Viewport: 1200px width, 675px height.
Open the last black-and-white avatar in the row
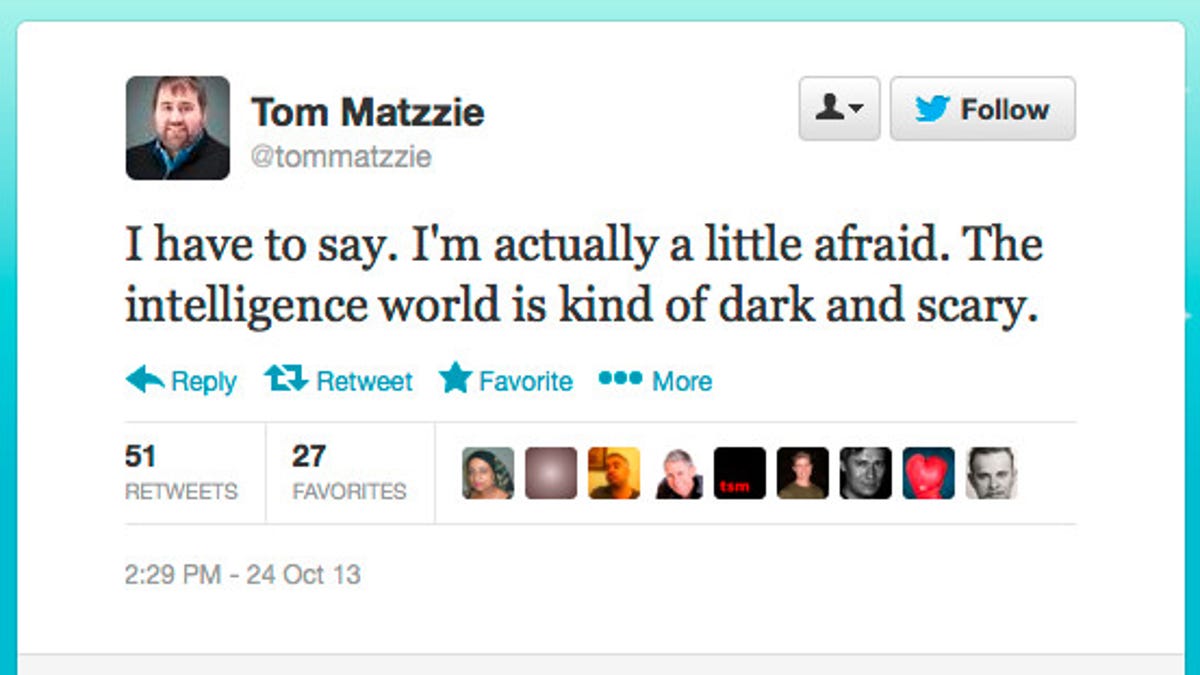(x=991, y=473)
